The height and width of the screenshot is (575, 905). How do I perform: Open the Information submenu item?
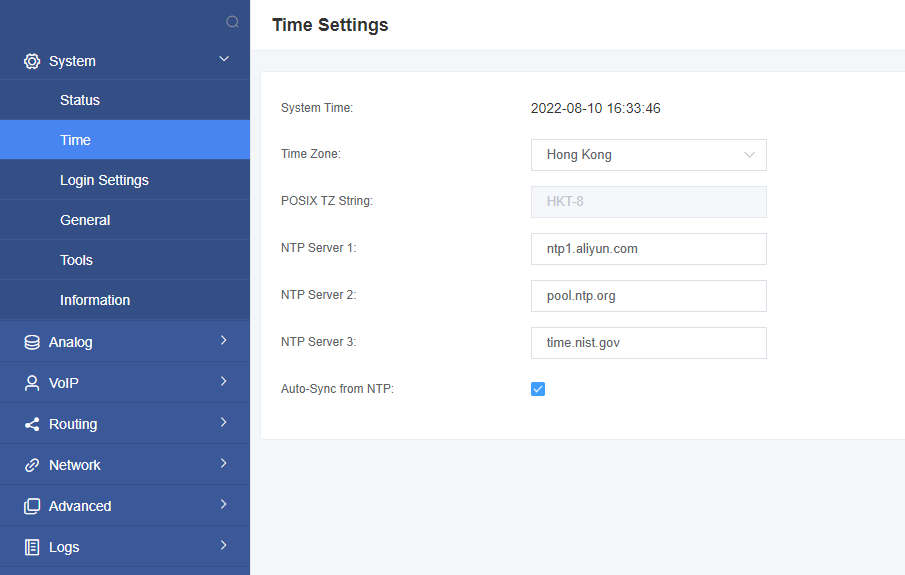[125, 300]
